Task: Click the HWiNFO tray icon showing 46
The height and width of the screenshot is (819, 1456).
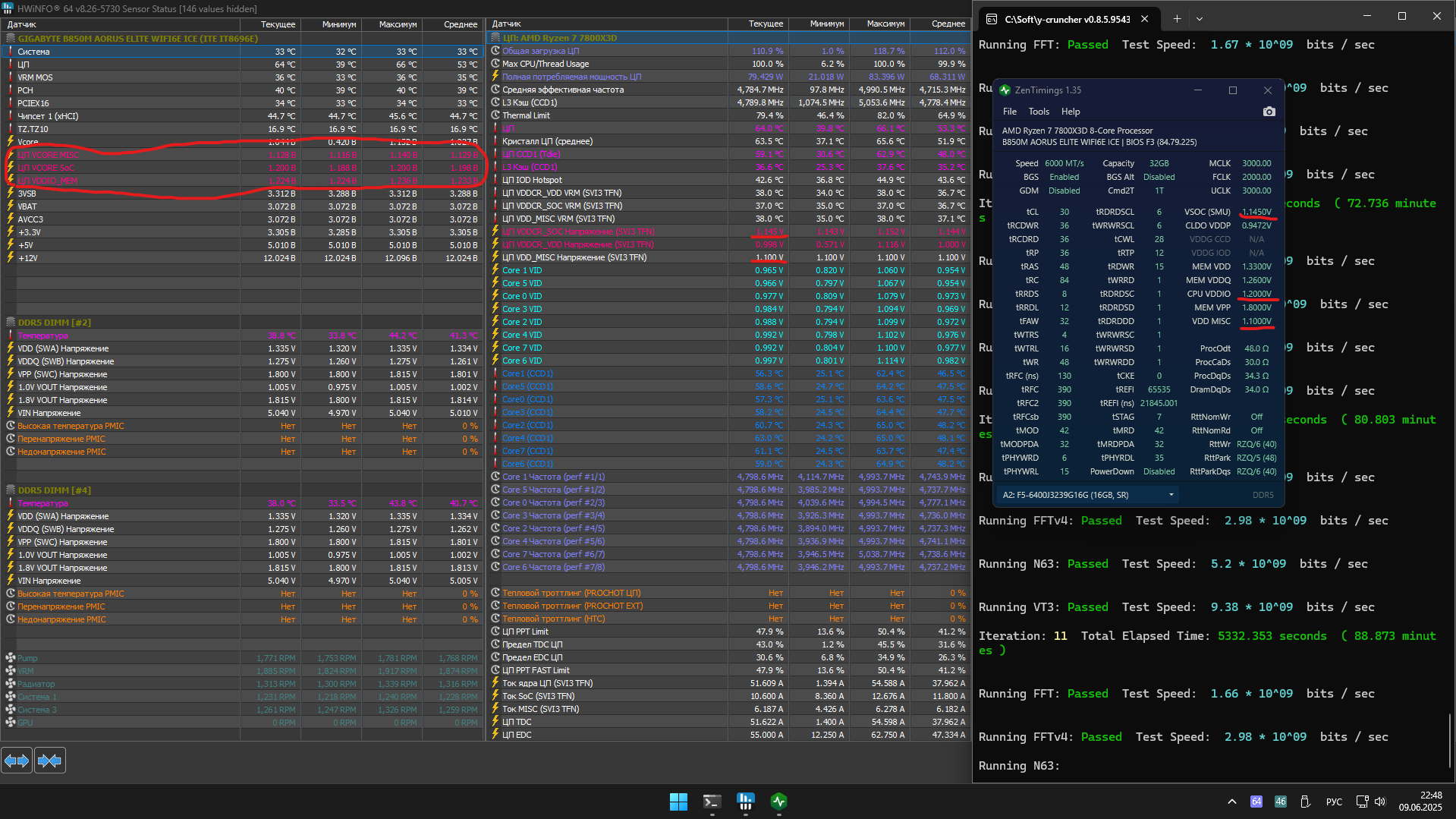Action: click(x=1281, y=802)
